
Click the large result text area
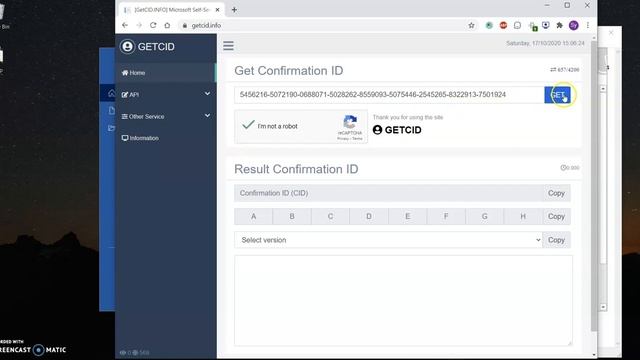(x=403, y=300)
